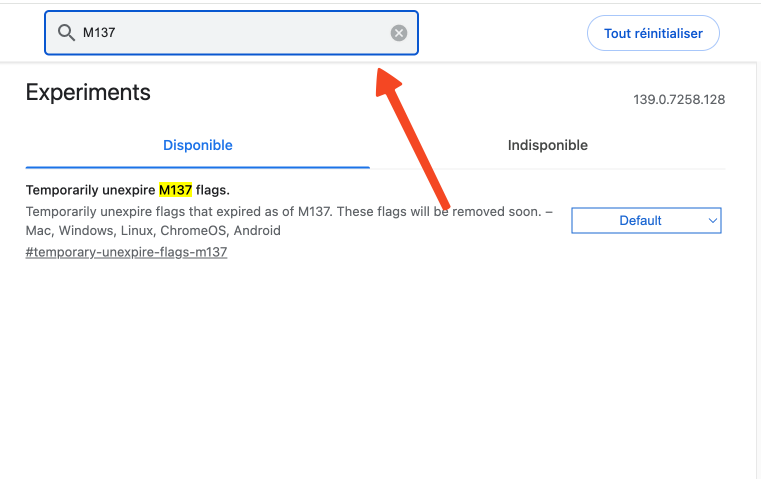Screen dimensions: 761x479
Task: Switch to the Indisponible tab
Action: click(547, 145)
